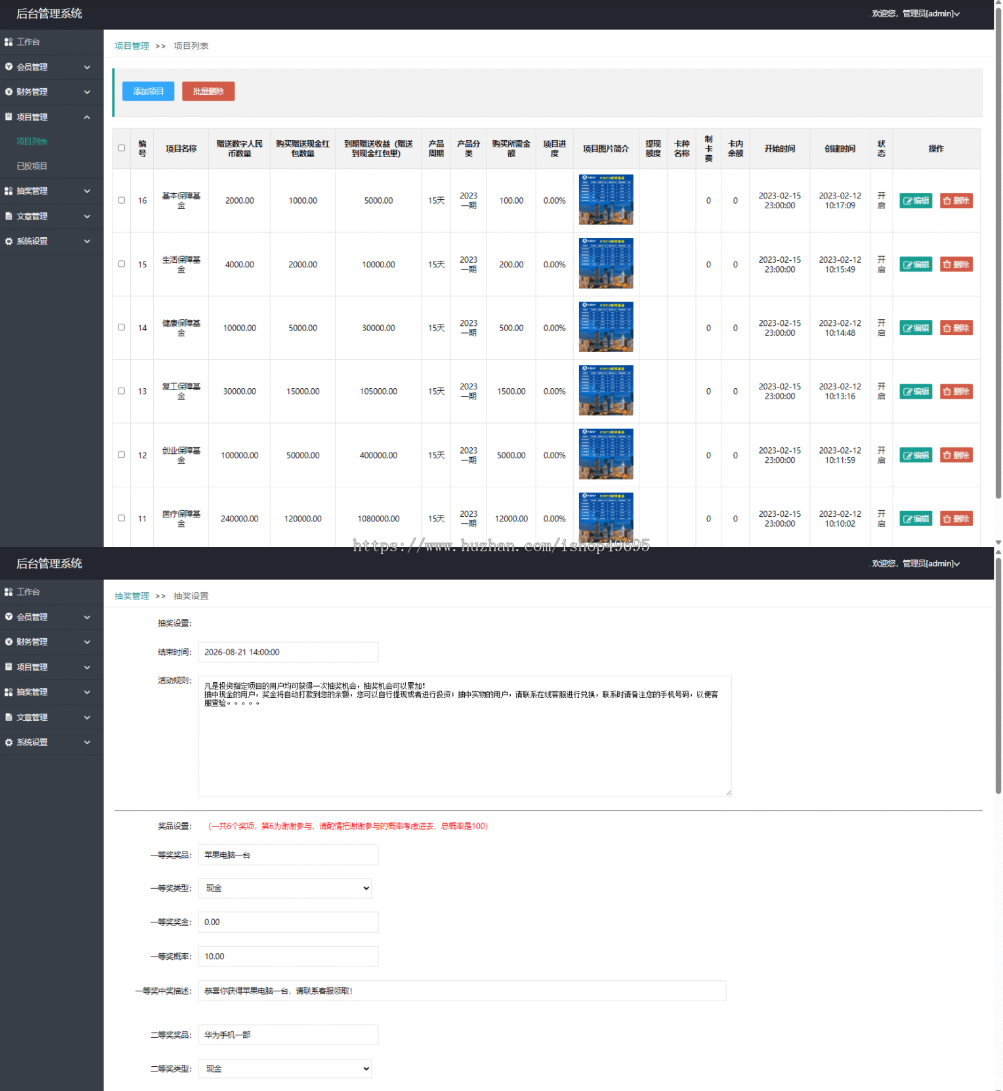Open the 项目列表 submenu item
The width and height of the screenshot is (1003, 1091).
32,141
